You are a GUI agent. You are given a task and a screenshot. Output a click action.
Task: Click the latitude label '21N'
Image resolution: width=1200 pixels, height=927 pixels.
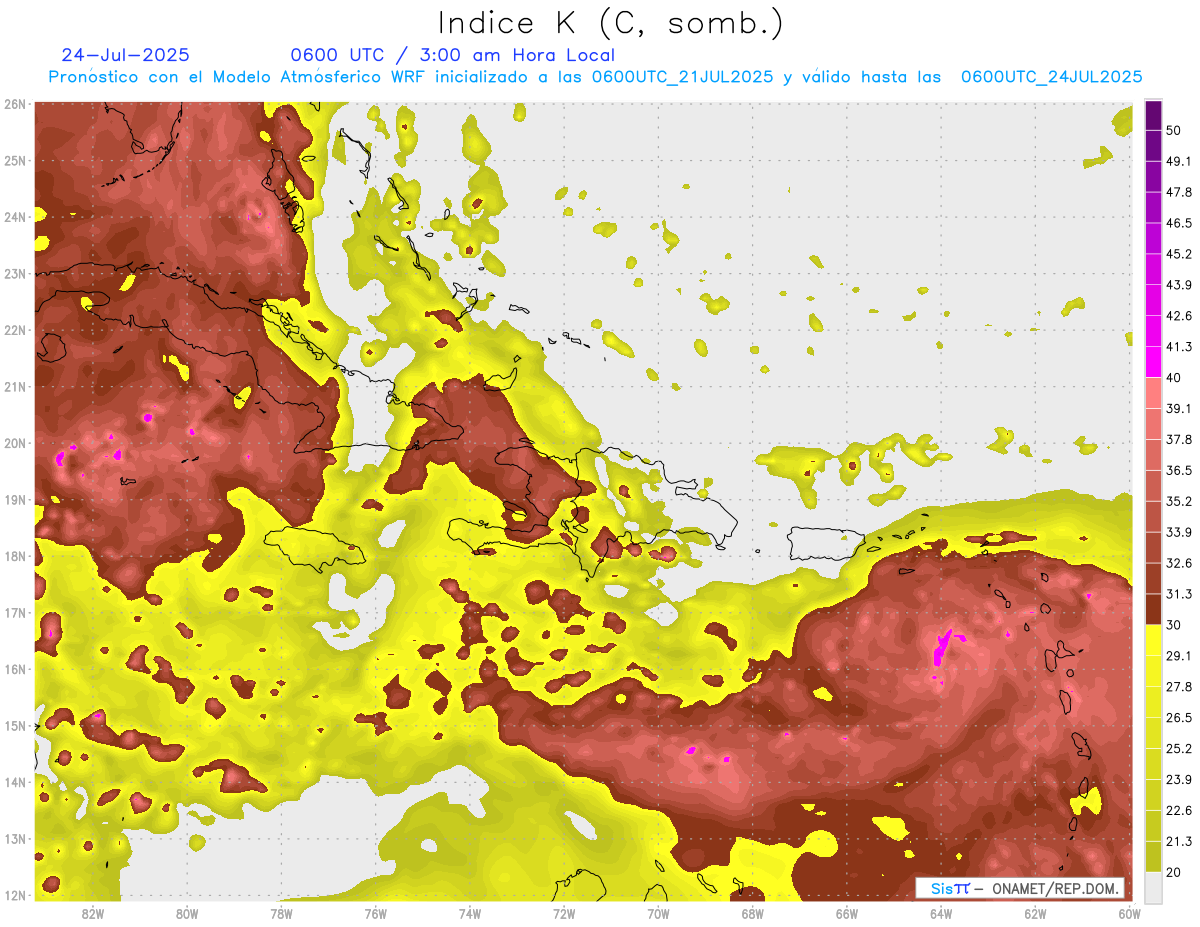(15, 387)
